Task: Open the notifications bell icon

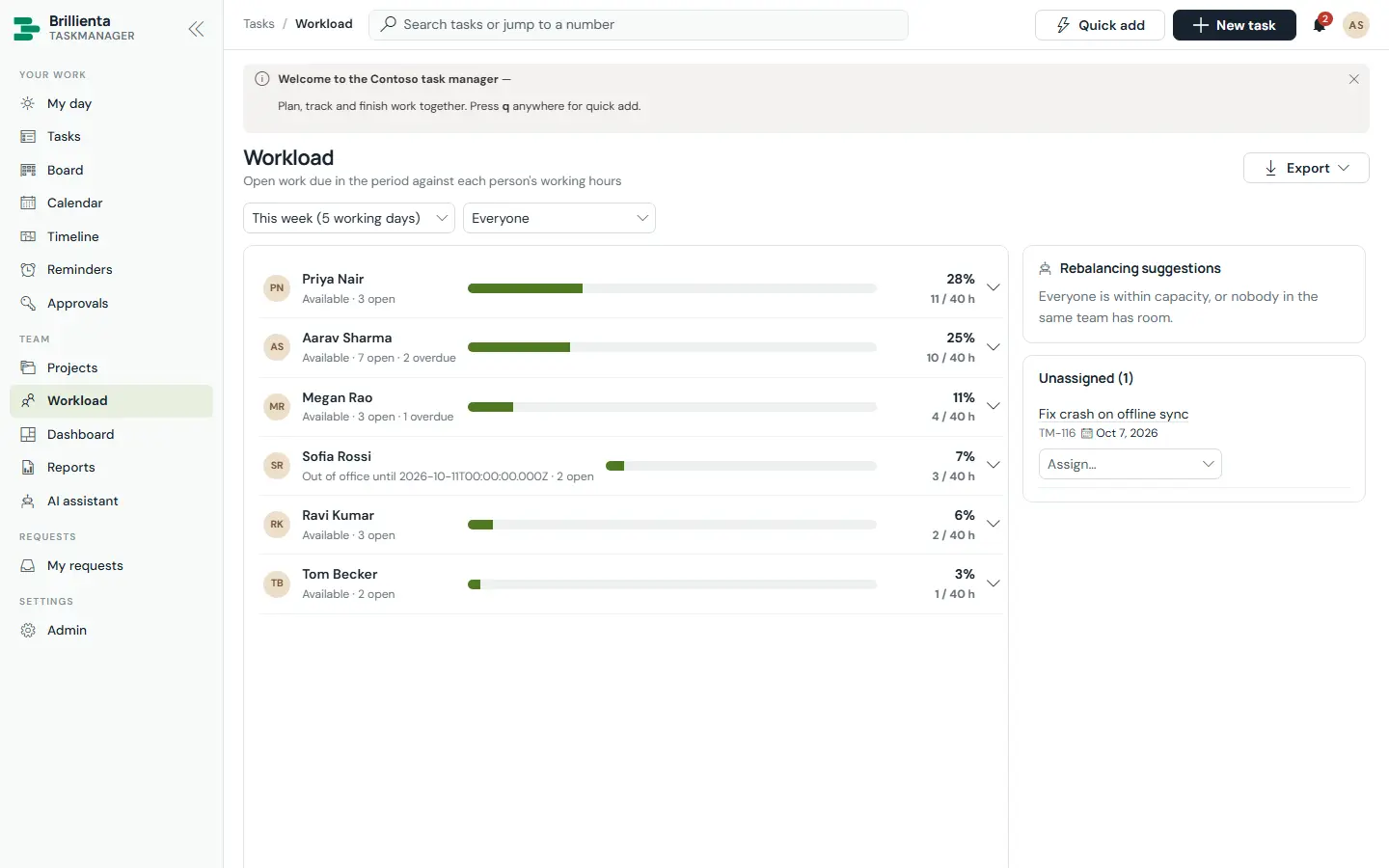Action: [x=1320, y=25]
